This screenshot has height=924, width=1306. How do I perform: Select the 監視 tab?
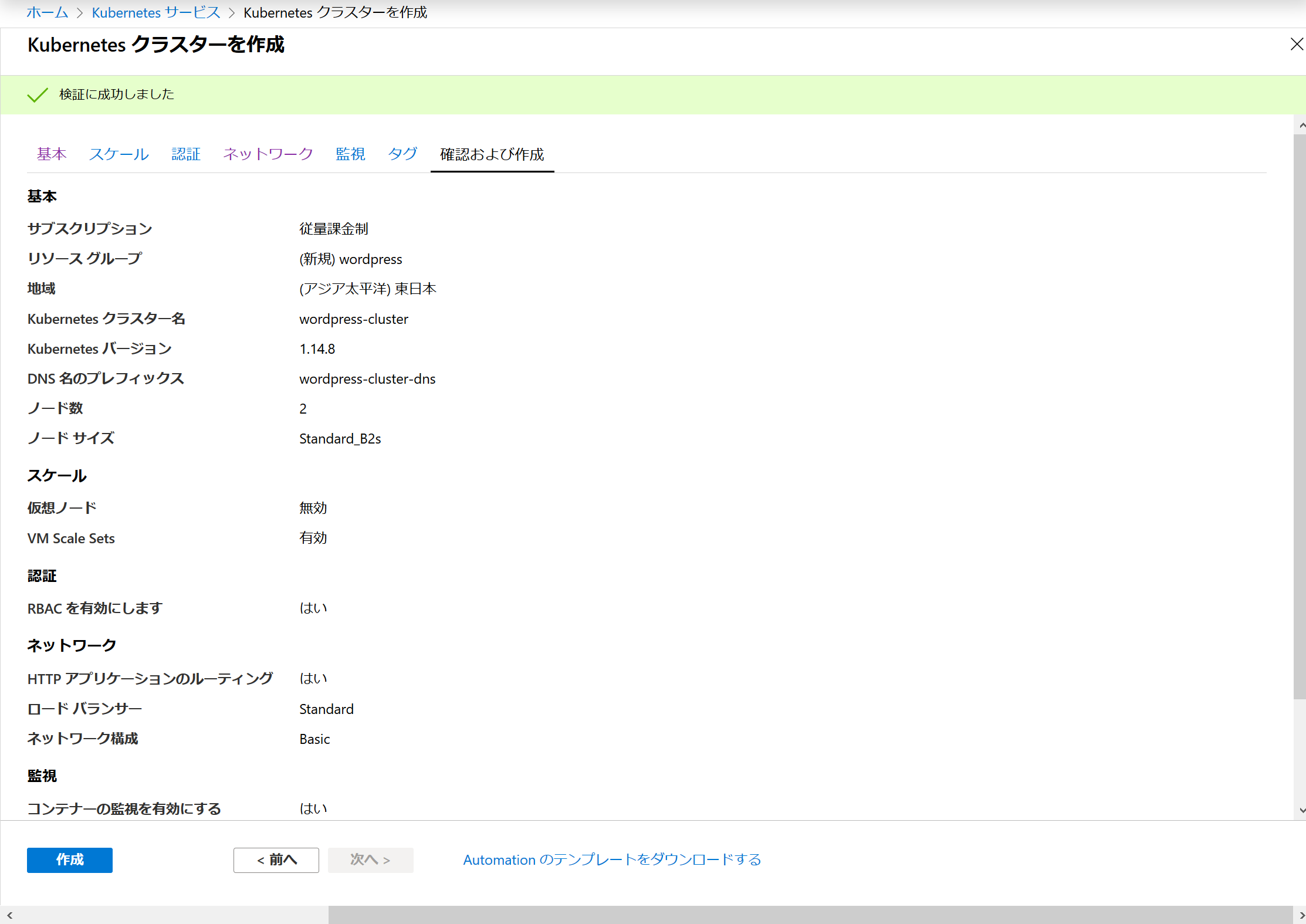pos(350,154)
